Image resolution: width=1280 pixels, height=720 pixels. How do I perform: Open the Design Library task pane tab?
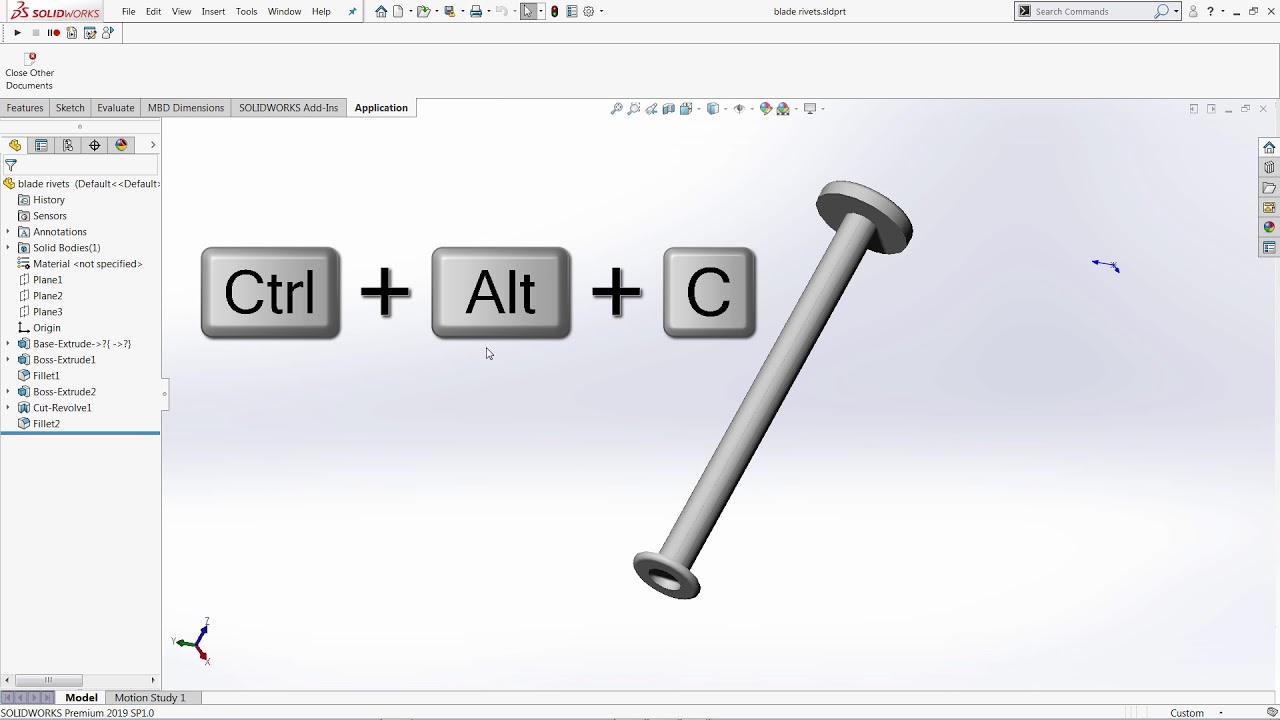[1269, 167]
